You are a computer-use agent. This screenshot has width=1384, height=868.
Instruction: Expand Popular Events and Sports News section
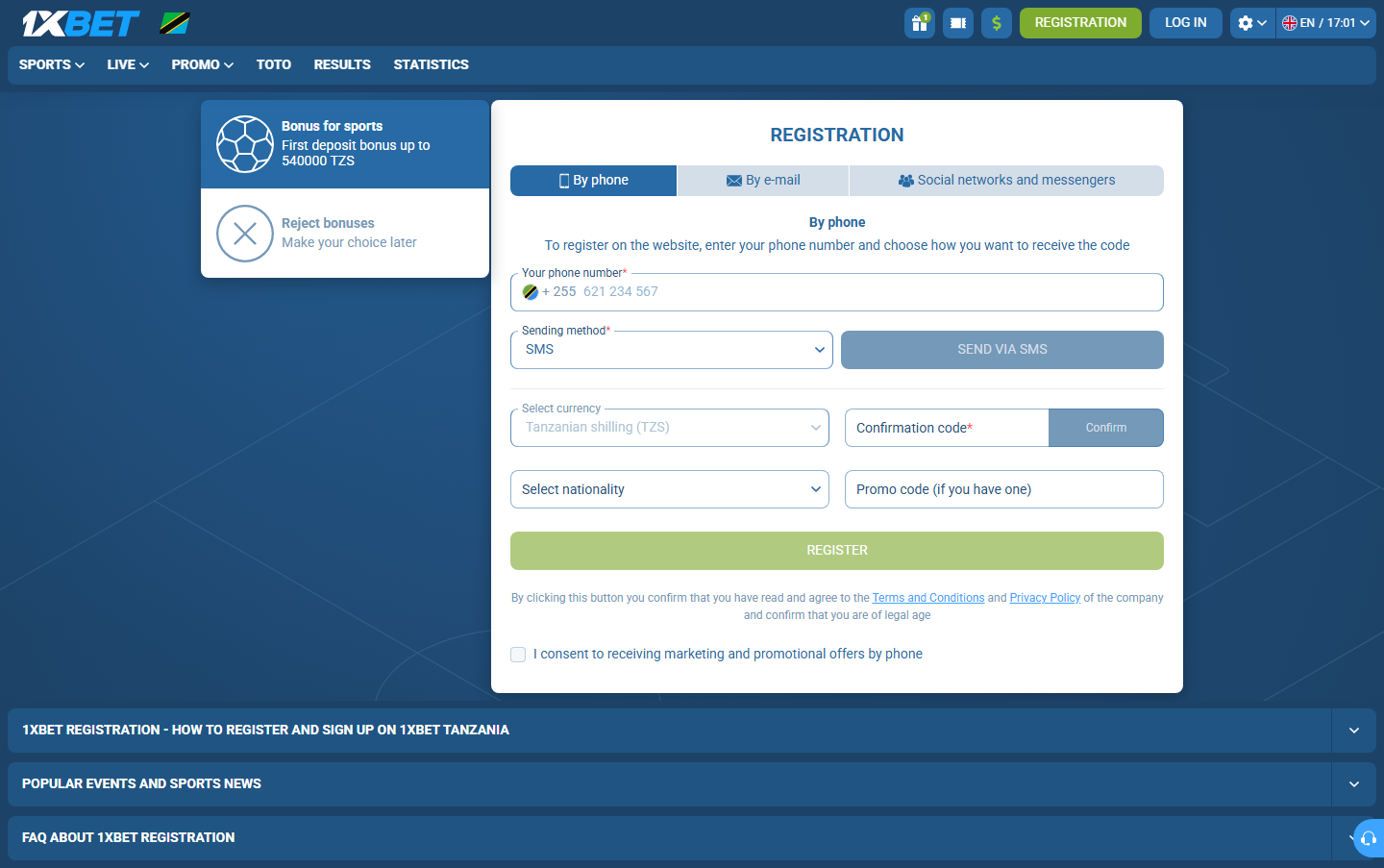pyautogui.click(x=692, y=784)
